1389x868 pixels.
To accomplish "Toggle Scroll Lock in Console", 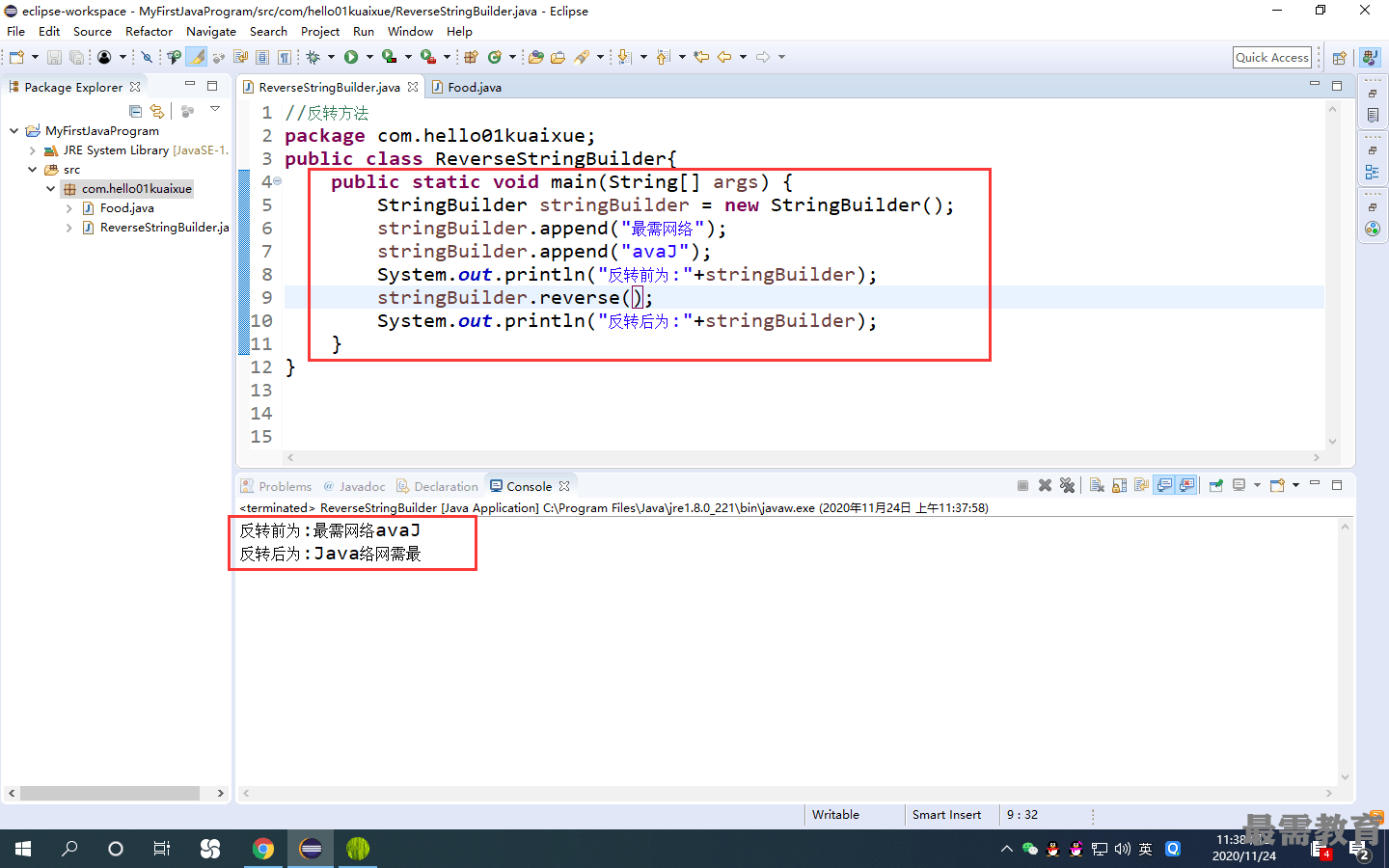I will point(1119,485).
